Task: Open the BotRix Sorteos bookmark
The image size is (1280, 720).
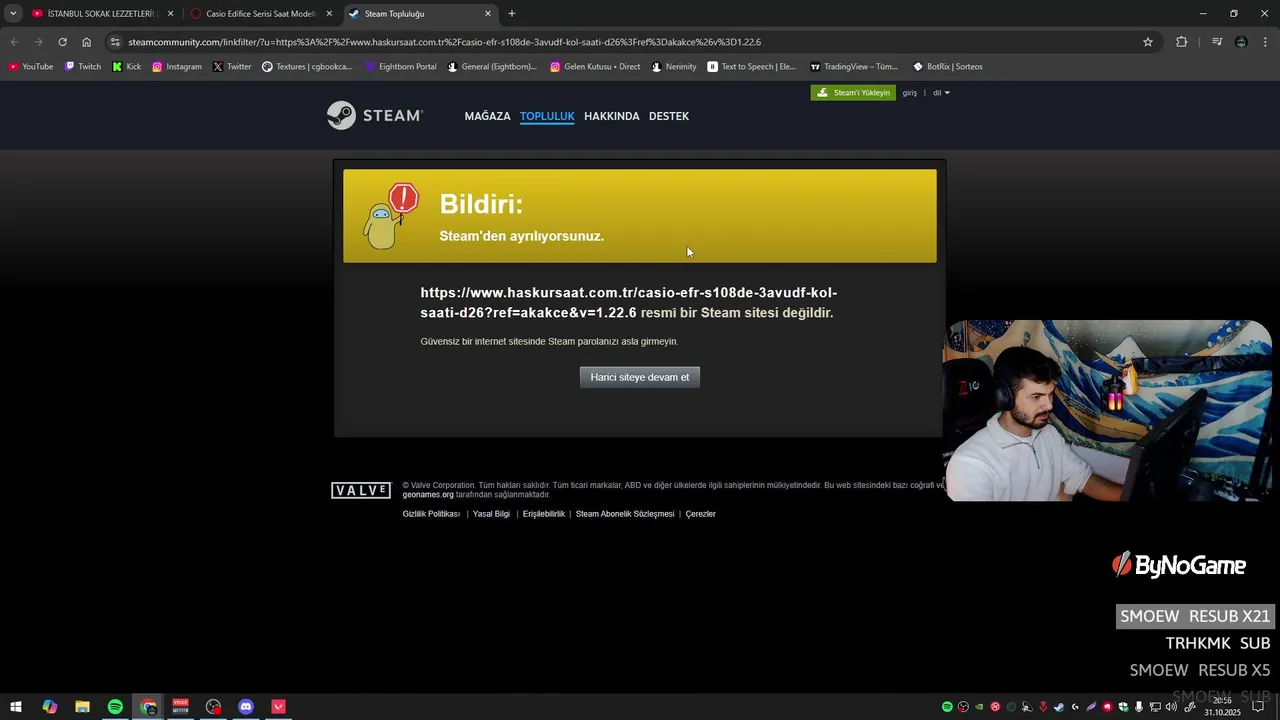Action: [948, 67]
